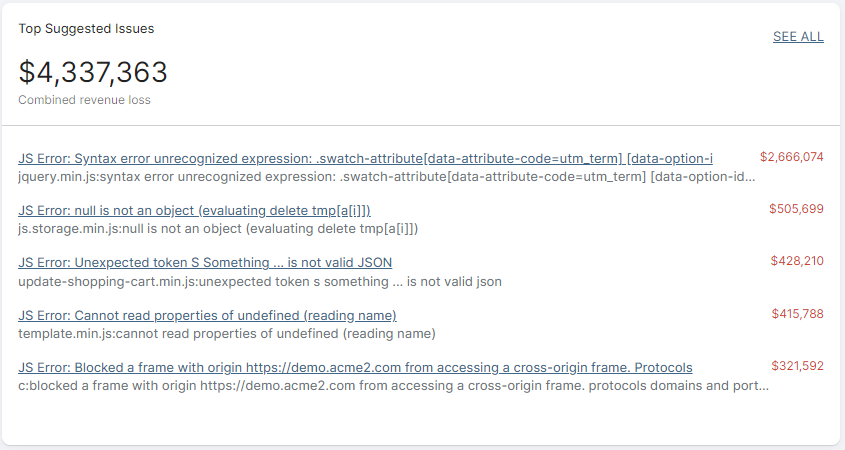Click the js.storage.min.js error description text
845x450 pixels.
tap(218, 229)
